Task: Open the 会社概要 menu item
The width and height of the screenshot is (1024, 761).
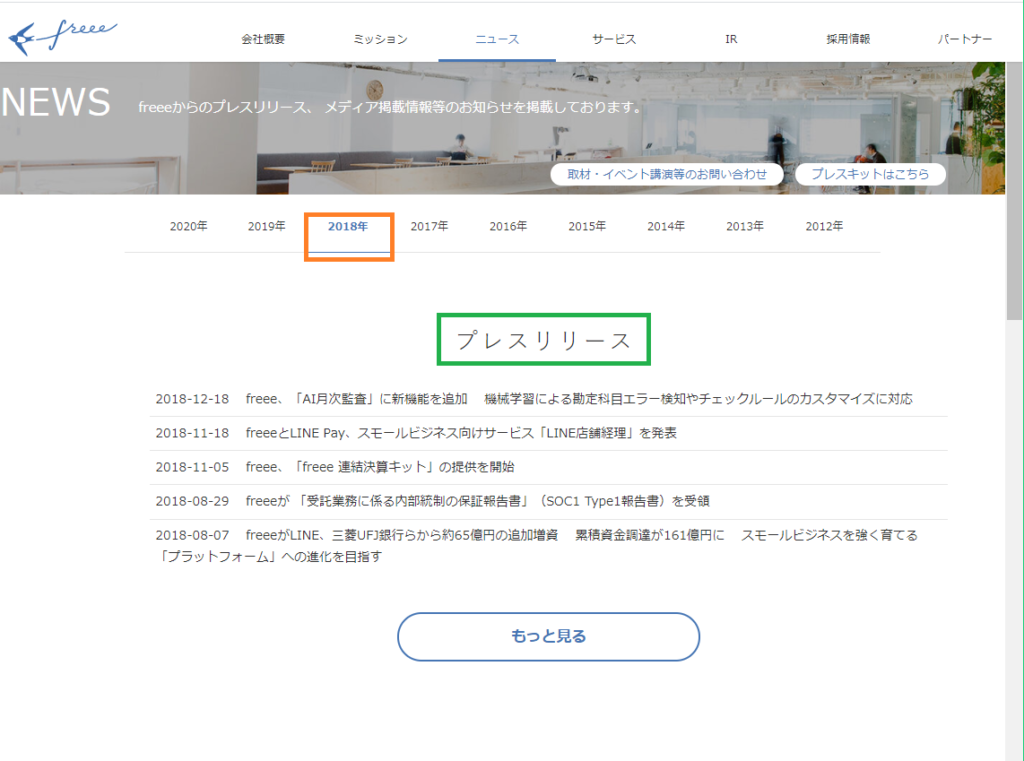Action: click(x=263, y=39)
